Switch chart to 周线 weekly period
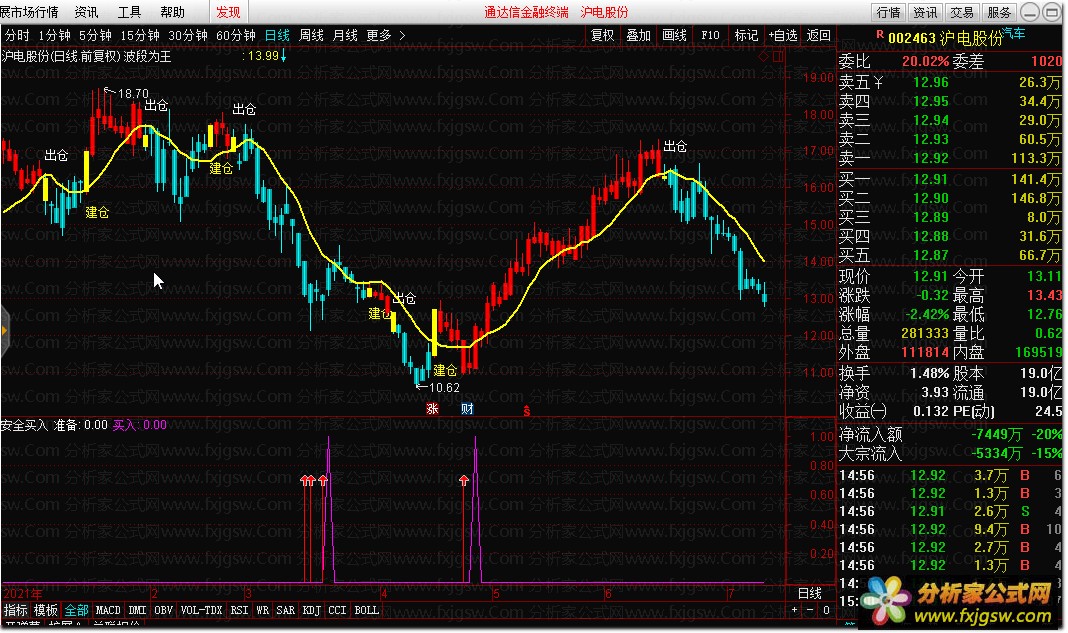This screenshot has height=633, width=1068. click(312, 35)
